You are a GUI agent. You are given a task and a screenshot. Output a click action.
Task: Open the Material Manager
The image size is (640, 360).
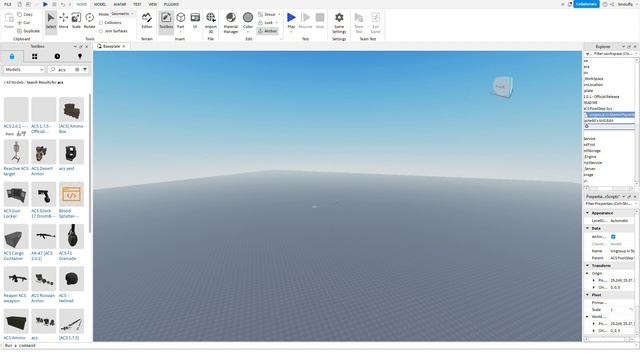tap(231, 22)
